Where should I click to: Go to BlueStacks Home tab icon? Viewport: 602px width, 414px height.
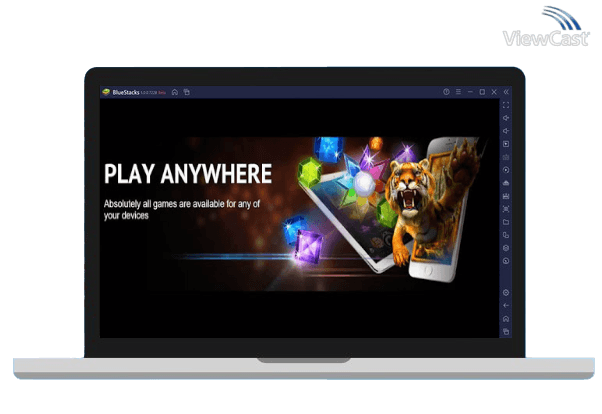175,92
